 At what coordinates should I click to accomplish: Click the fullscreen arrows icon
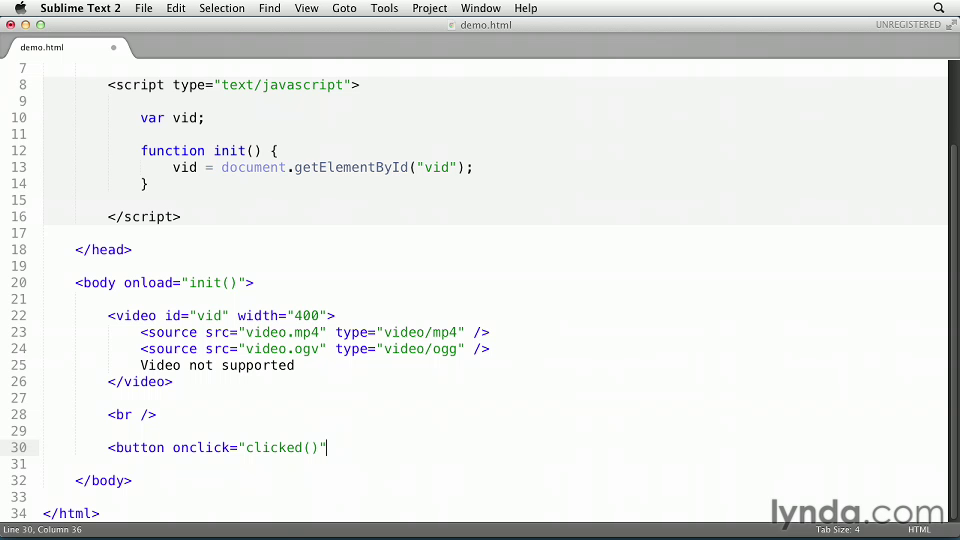951,24
